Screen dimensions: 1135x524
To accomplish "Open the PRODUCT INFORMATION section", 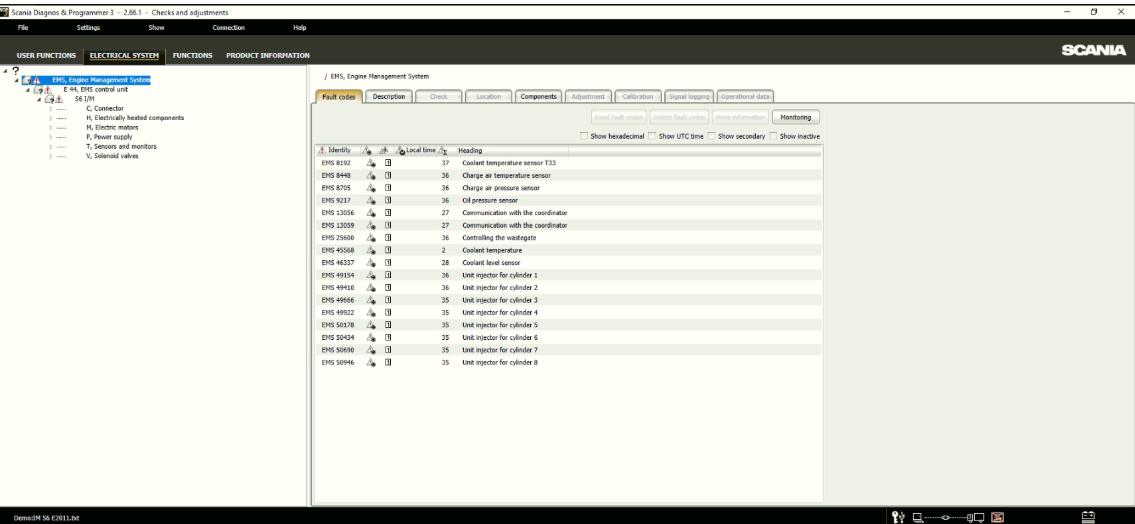I will pos(268,55).
